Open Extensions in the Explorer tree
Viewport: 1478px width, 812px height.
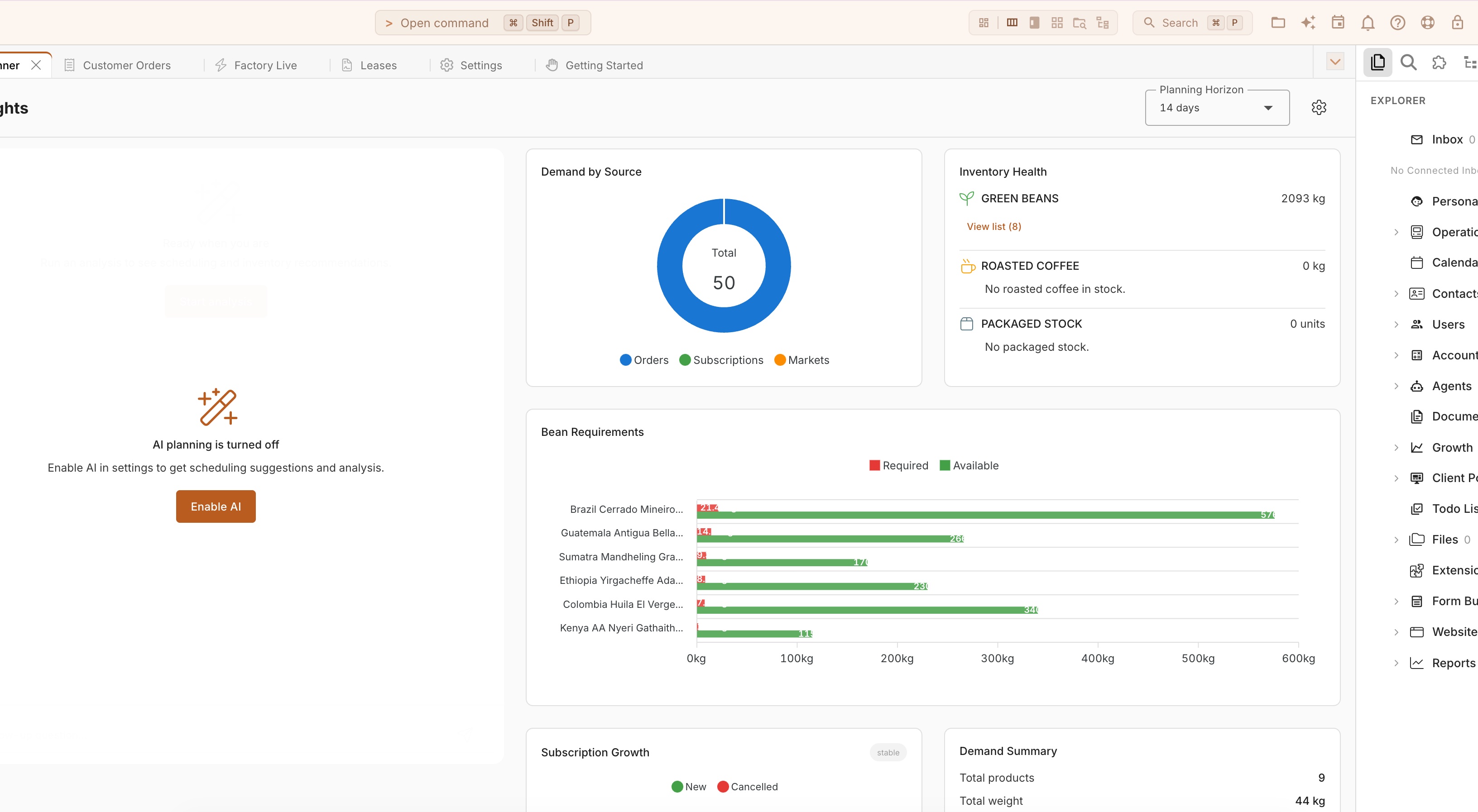pos(1444,570)
